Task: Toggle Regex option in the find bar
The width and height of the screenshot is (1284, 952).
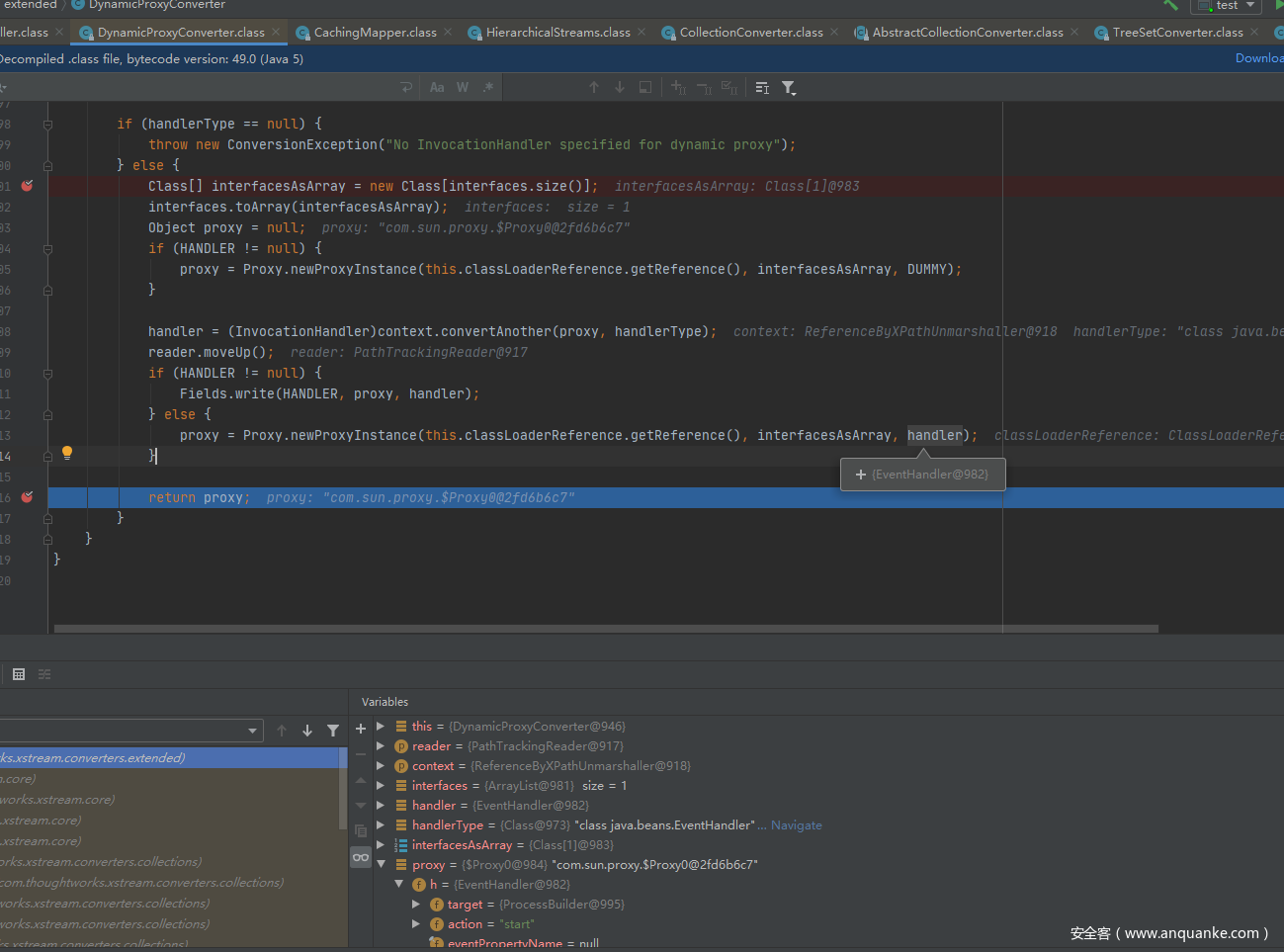Action: tap(488, 88)
